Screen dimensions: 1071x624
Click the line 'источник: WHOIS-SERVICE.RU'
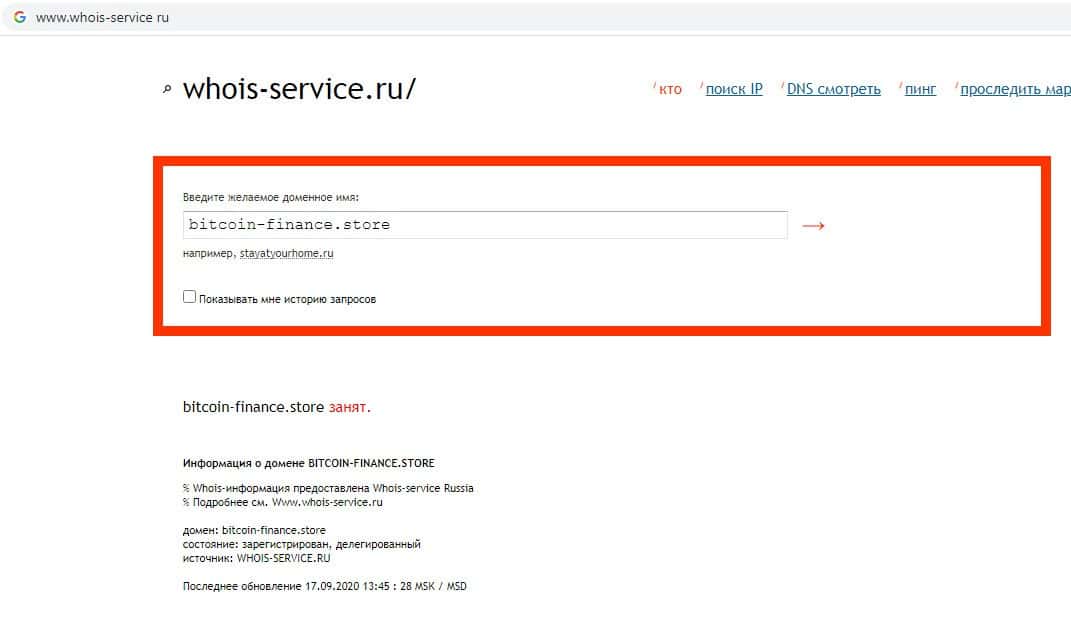(256, 558)
